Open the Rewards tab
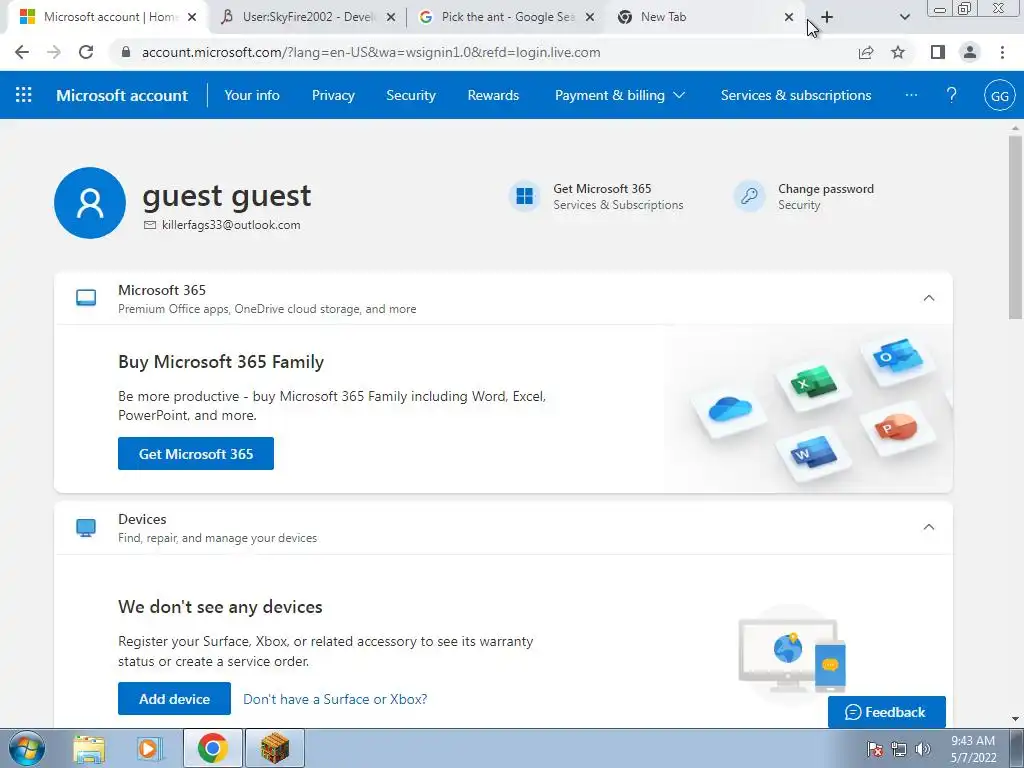The image size is (1024, 768). coord(493,95)
